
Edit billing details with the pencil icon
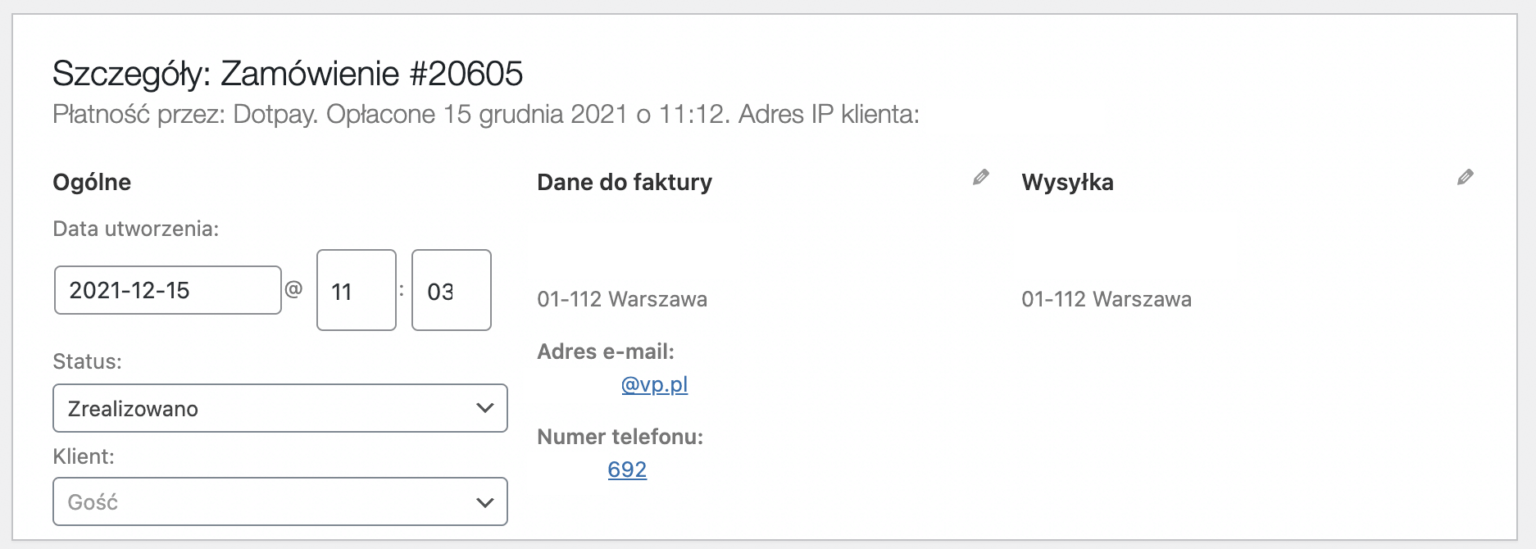981,178
